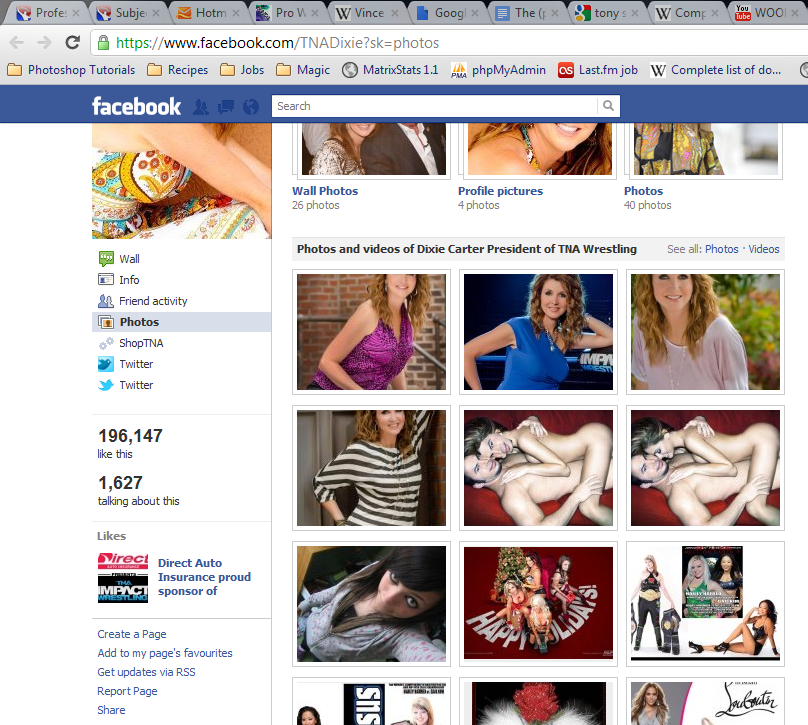Open the striped shirt photo thumbnail

coord(371,467)
